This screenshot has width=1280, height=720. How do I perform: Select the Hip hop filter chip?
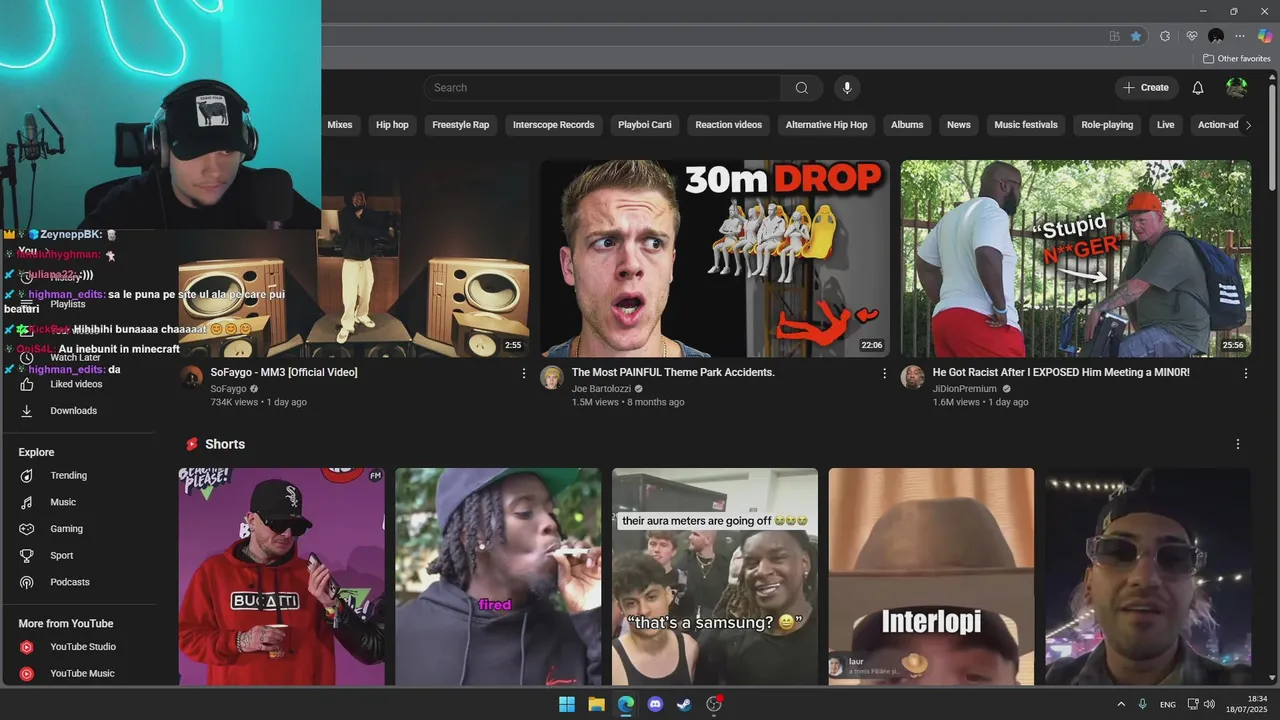pos(392,125)
